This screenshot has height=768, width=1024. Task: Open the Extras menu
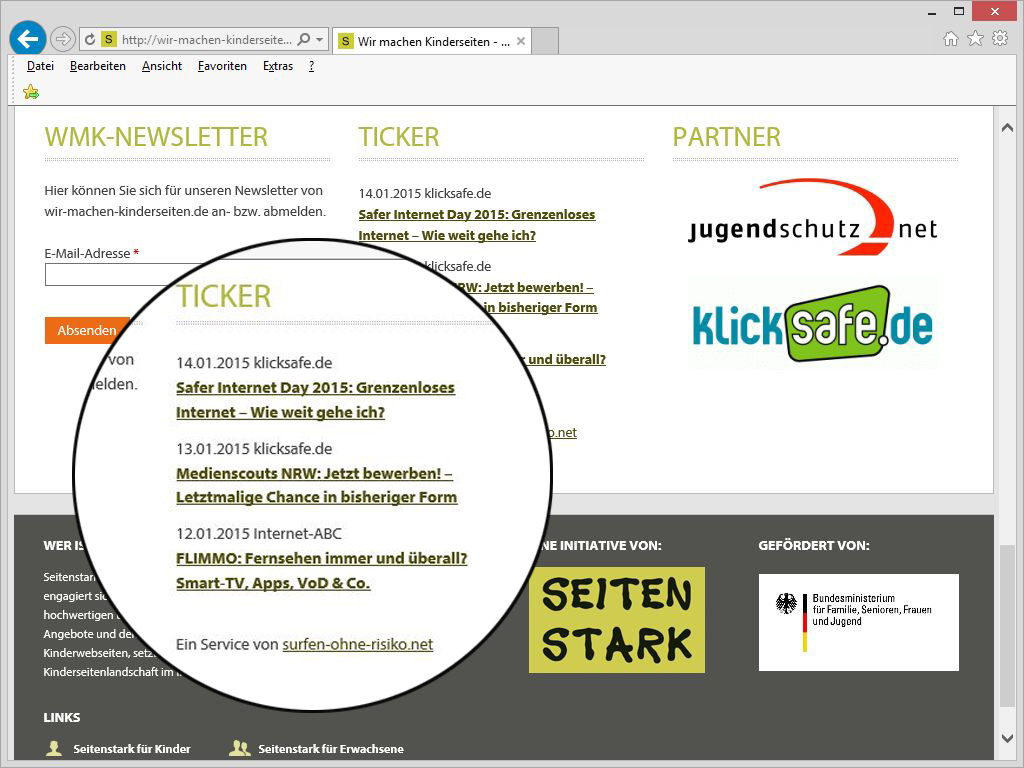[278, 66]
